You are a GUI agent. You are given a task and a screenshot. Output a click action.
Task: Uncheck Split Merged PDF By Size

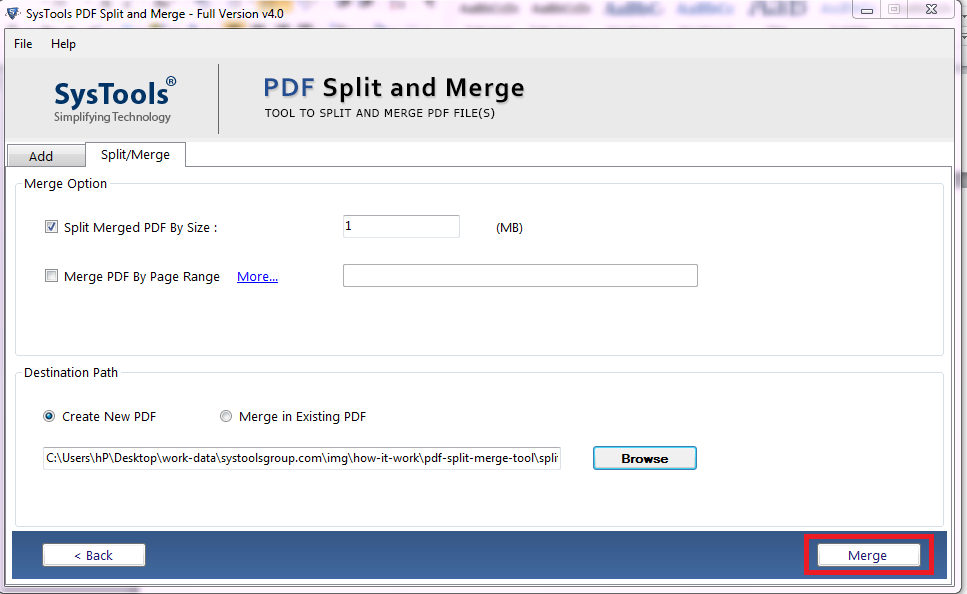(51, 227)
